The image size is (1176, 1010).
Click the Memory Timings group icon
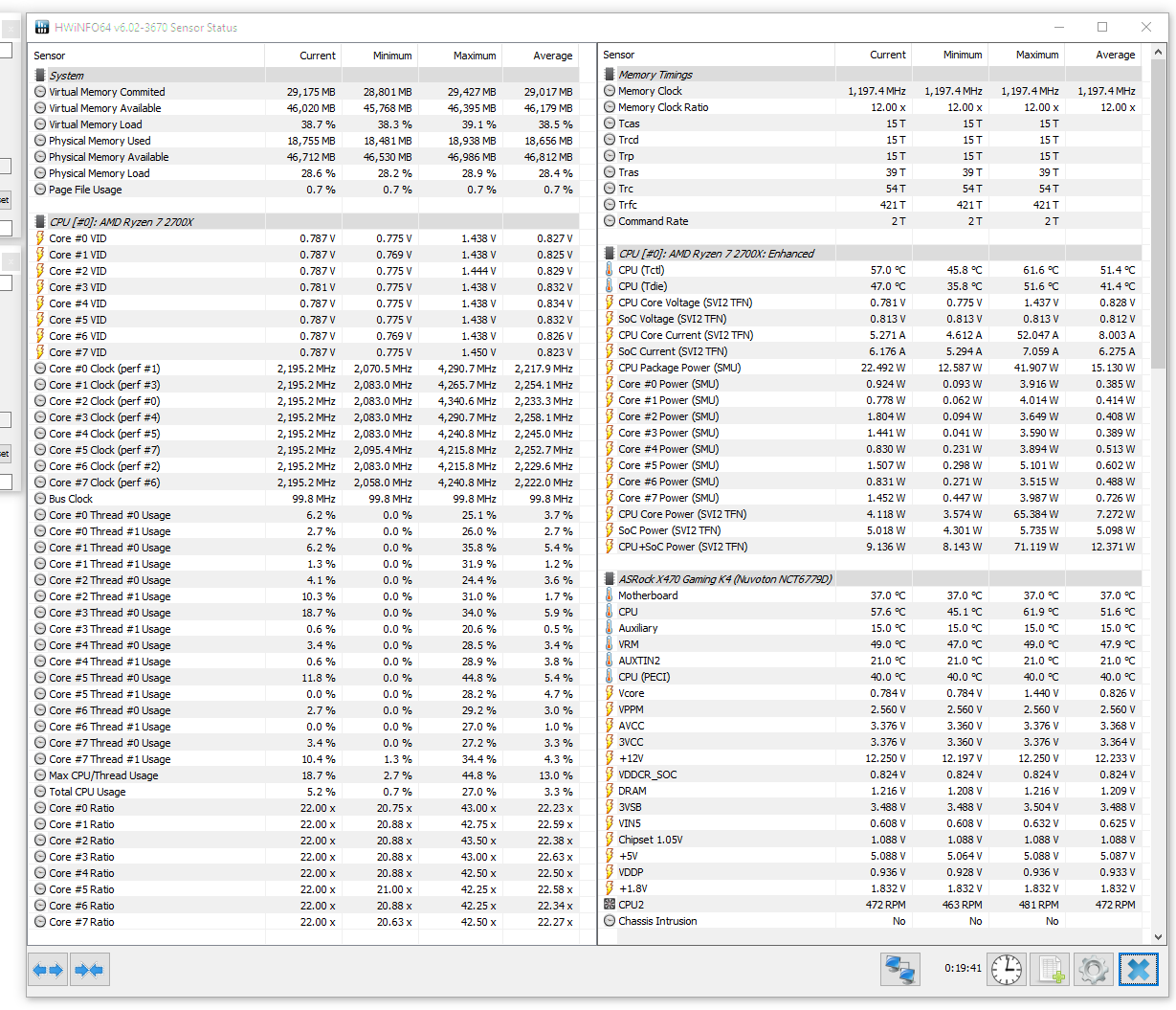610,74
